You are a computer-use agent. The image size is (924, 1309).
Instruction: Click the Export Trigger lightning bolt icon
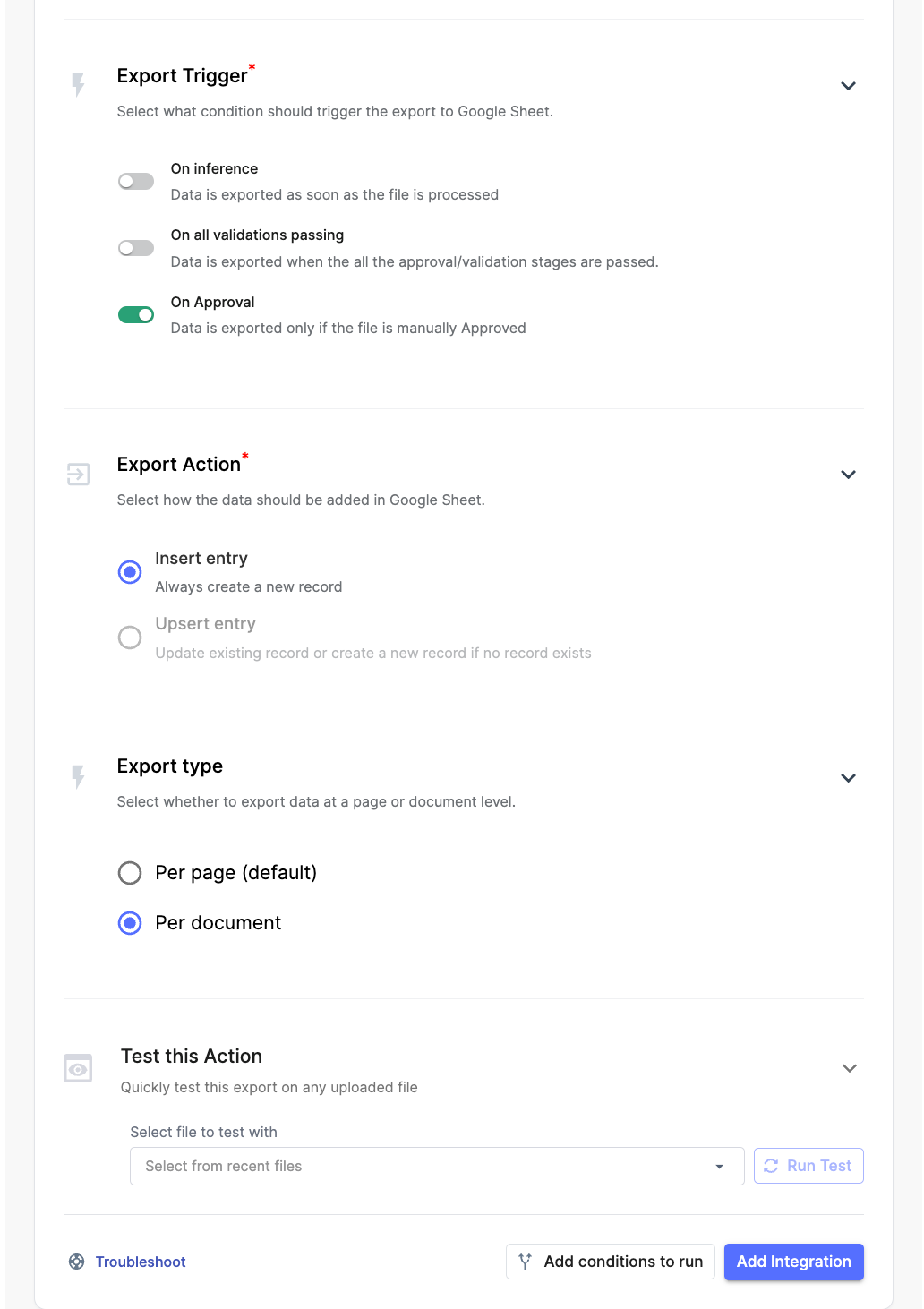click(x=78, y=85)
